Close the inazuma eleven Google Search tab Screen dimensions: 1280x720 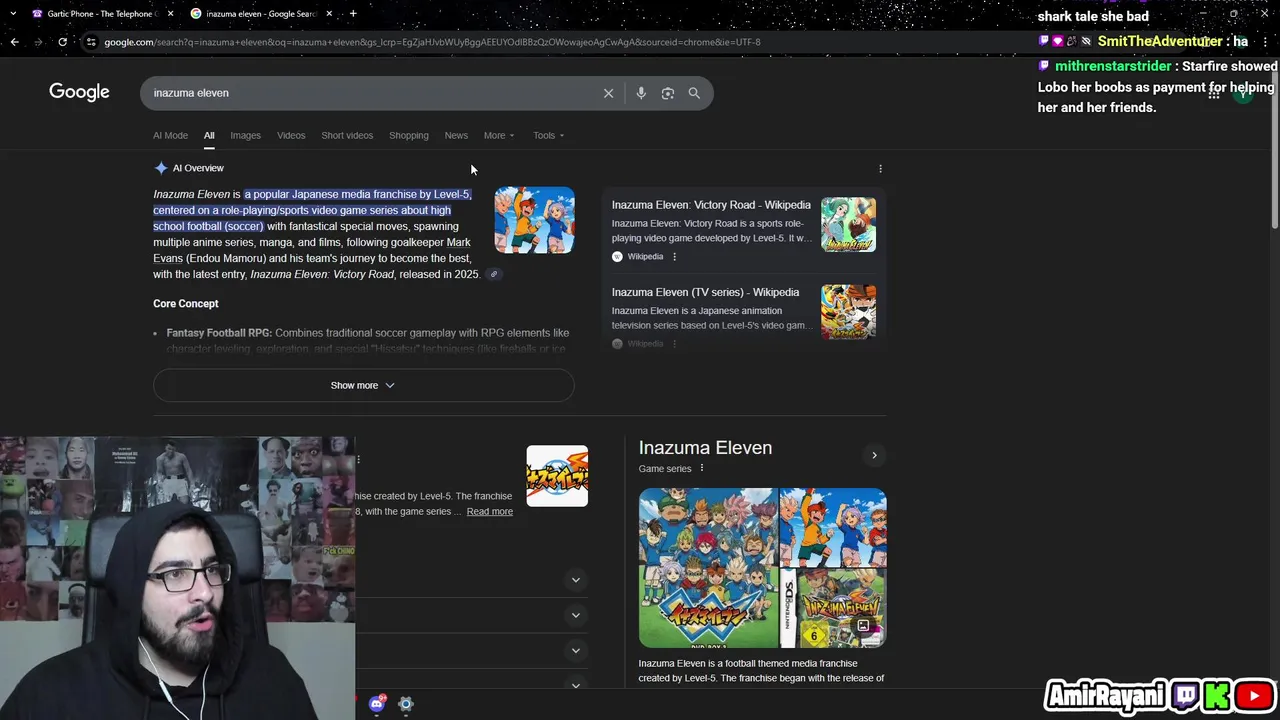(329, 14)
